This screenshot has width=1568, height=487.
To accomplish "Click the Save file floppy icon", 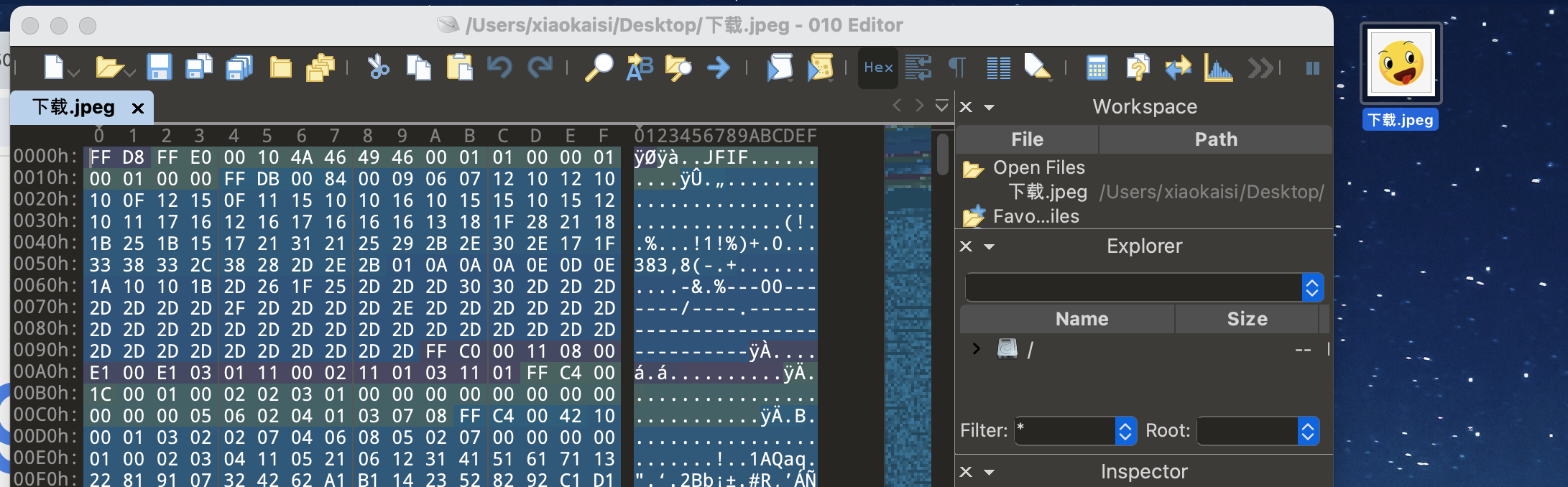I will pos(159,68).
